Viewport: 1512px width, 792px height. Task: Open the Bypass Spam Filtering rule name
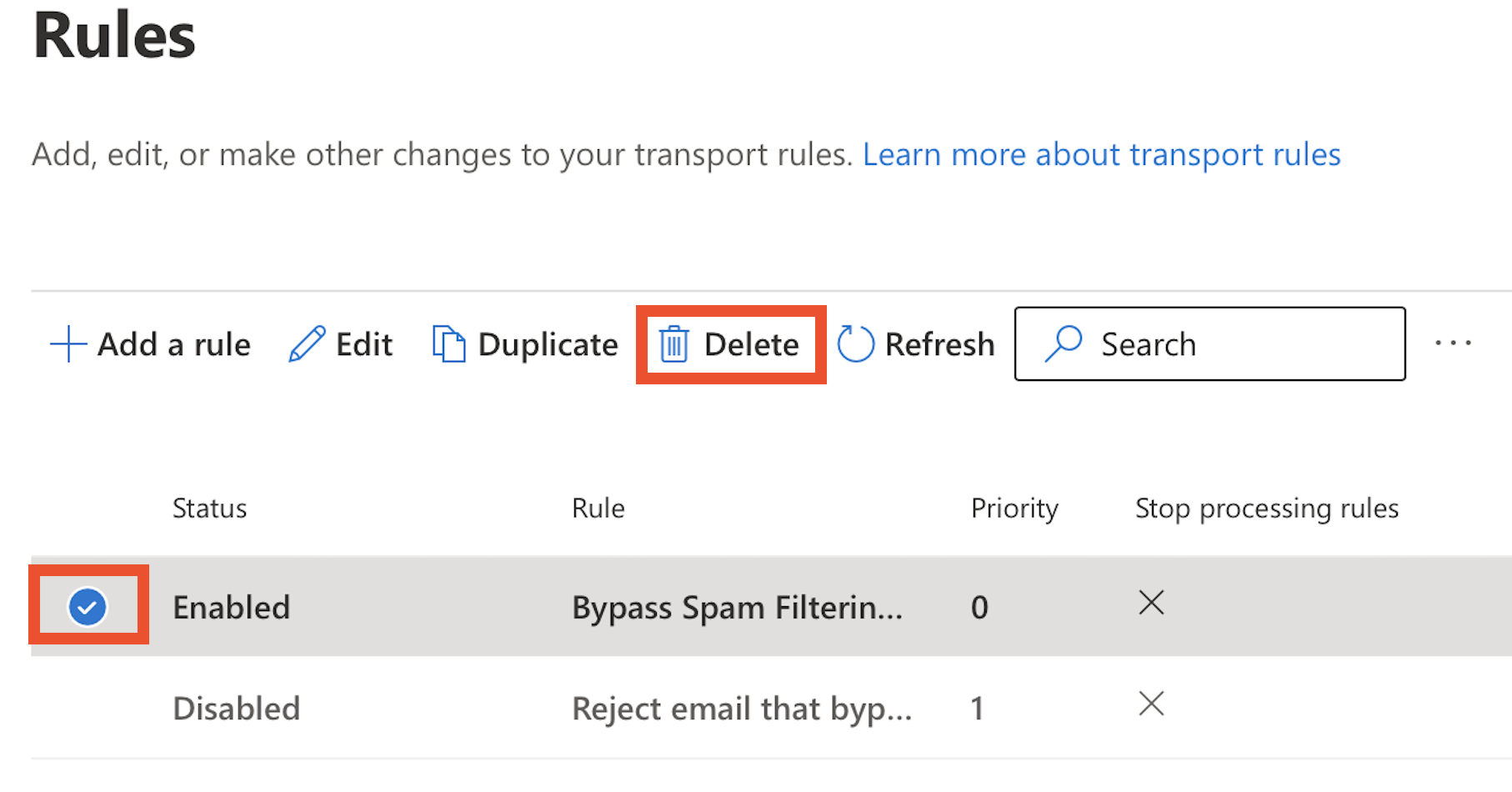737,608
